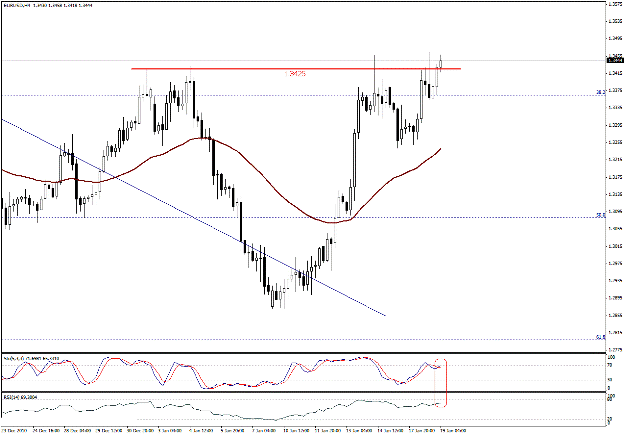Click the 61.8 Fibonacci level label
Image resolution: width=624 pixels, height=434 pixels.
tap(599, 337)
